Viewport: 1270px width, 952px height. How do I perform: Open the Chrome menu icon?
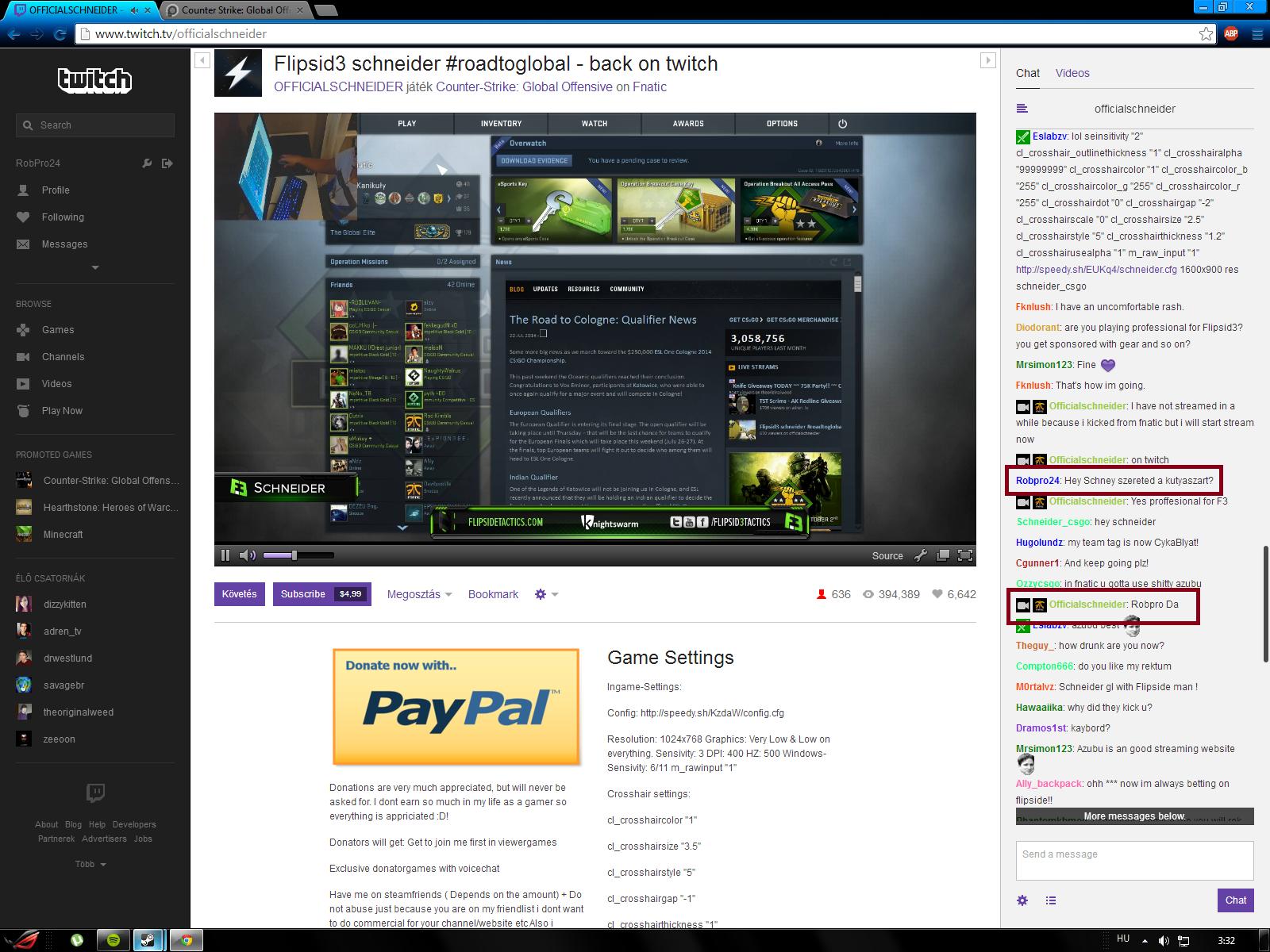1257,34
